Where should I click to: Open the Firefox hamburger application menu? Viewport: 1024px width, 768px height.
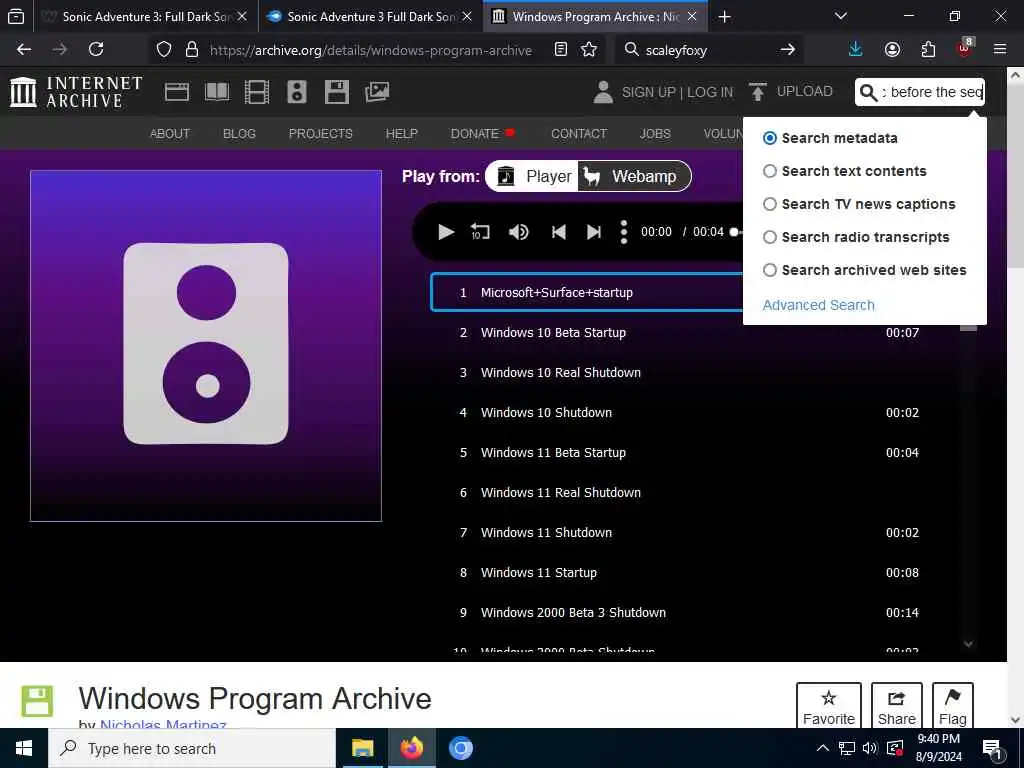coord(1000,50)
